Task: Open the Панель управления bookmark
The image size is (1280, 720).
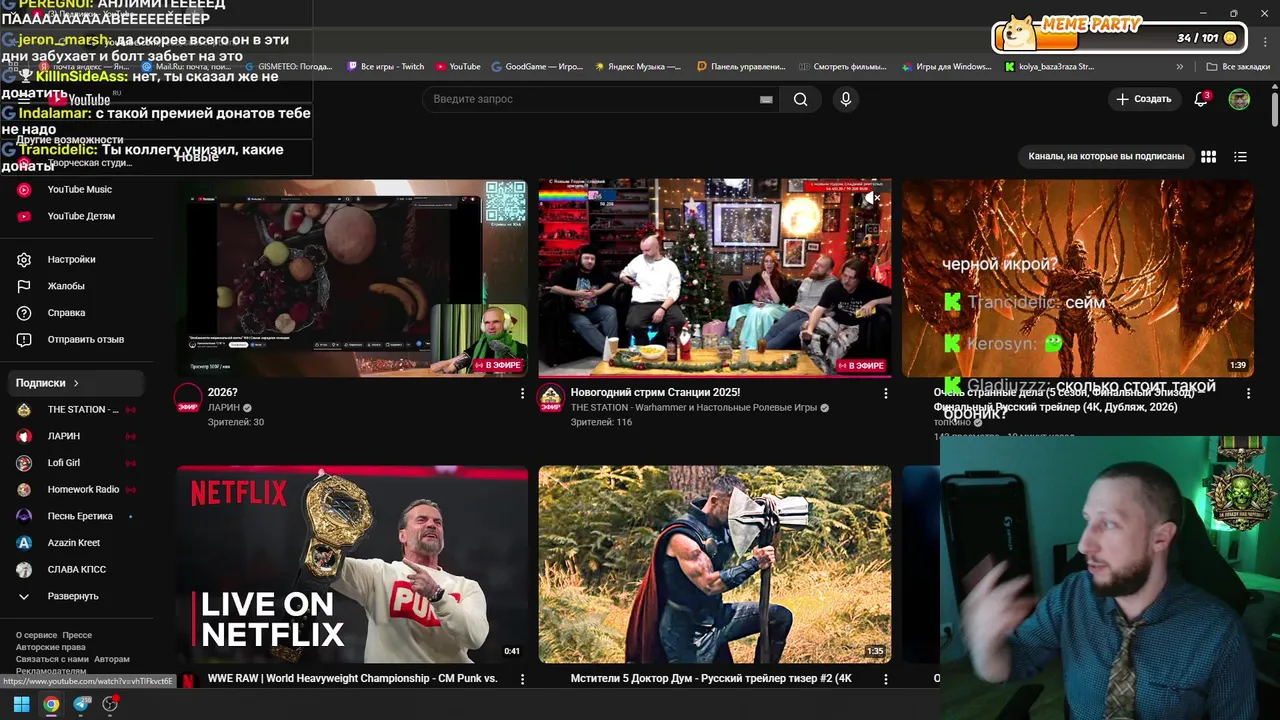Action: pyautogui.click(x=741, y=67)
